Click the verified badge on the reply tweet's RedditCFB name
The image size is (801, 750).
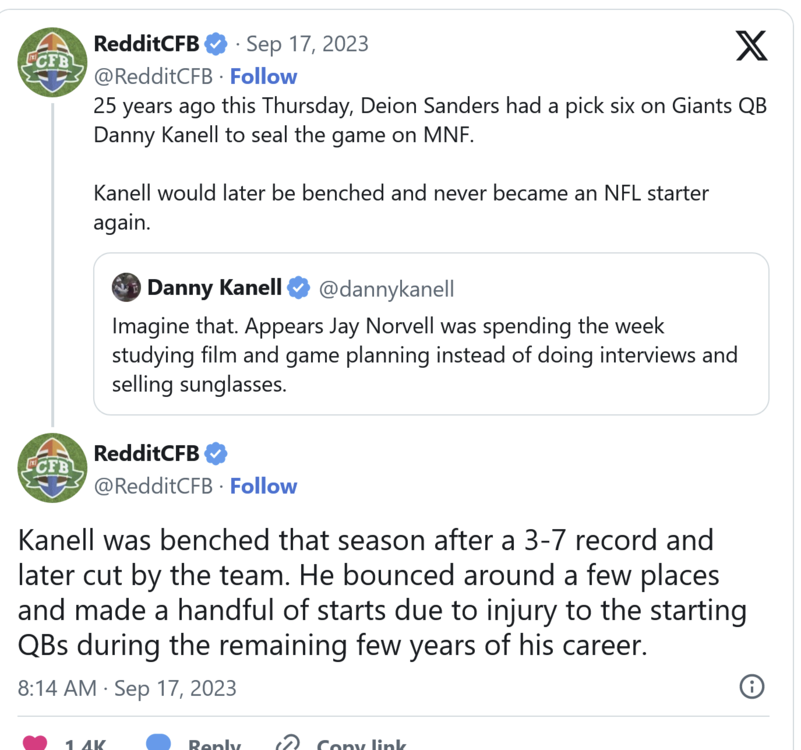click(x=216, y=453)
